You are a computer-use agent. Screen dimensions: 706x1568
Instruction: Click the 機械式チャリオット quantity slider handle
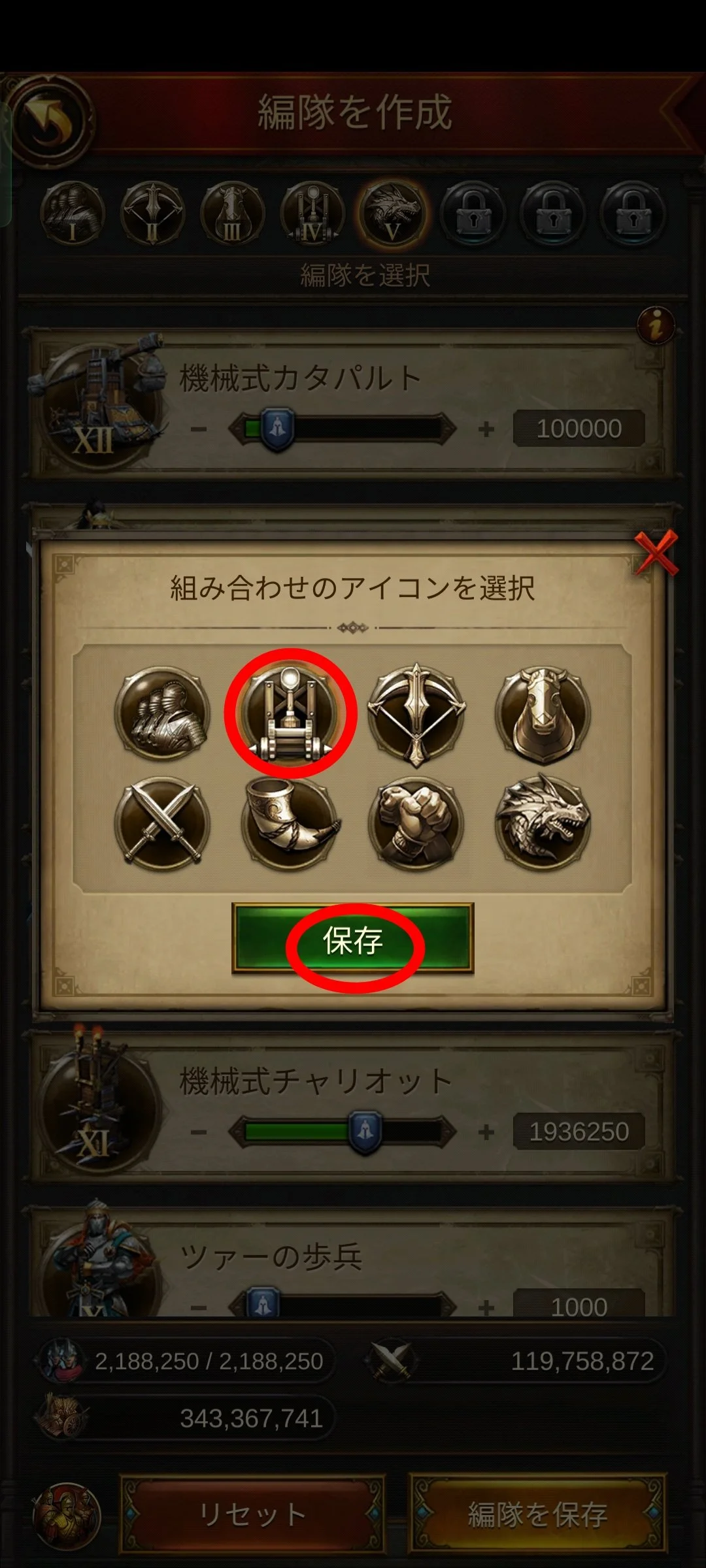[365, 1132]
